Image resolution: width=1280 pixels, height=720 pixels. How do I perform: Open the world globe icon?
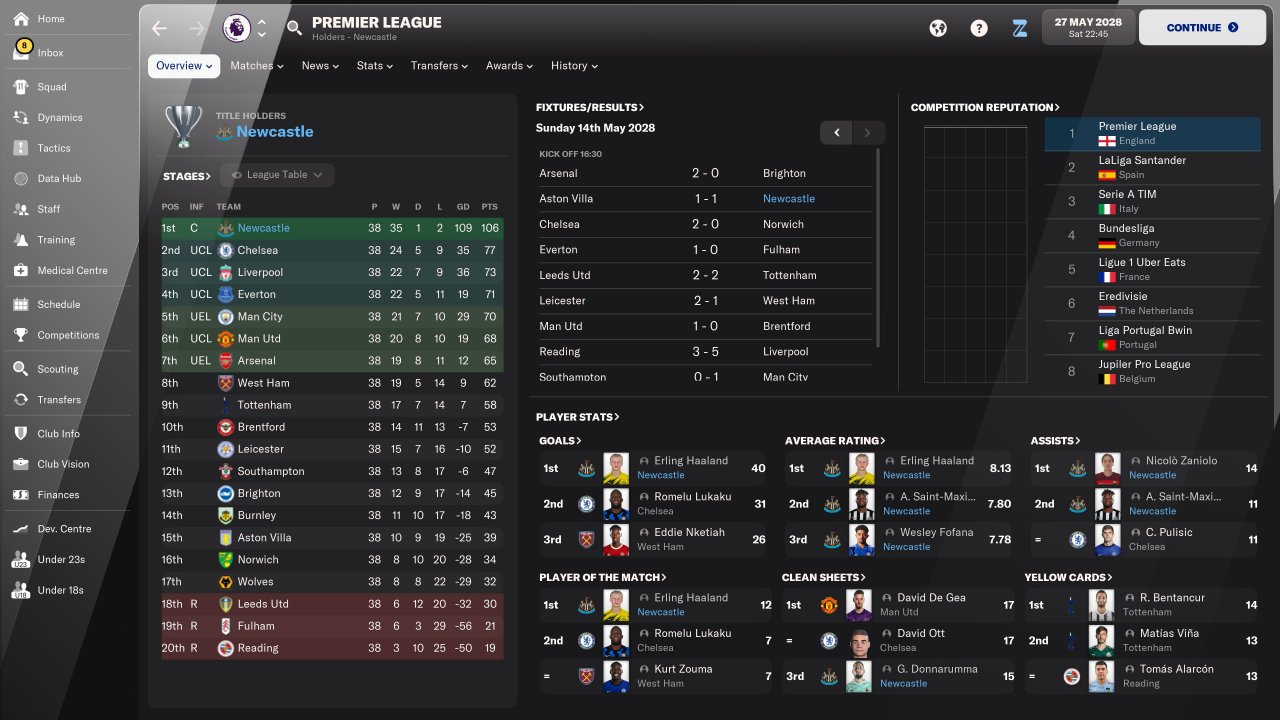[937, 28]
